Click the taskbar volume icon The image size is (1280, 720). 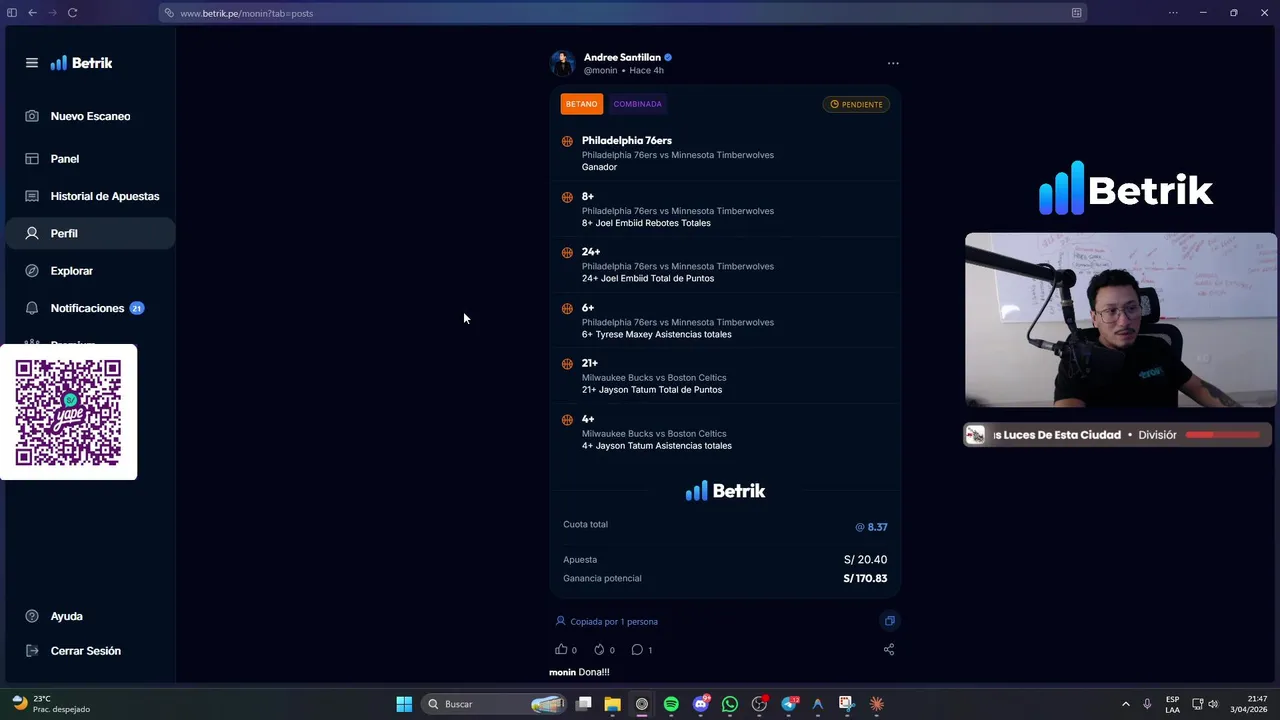coord(1213,704)
